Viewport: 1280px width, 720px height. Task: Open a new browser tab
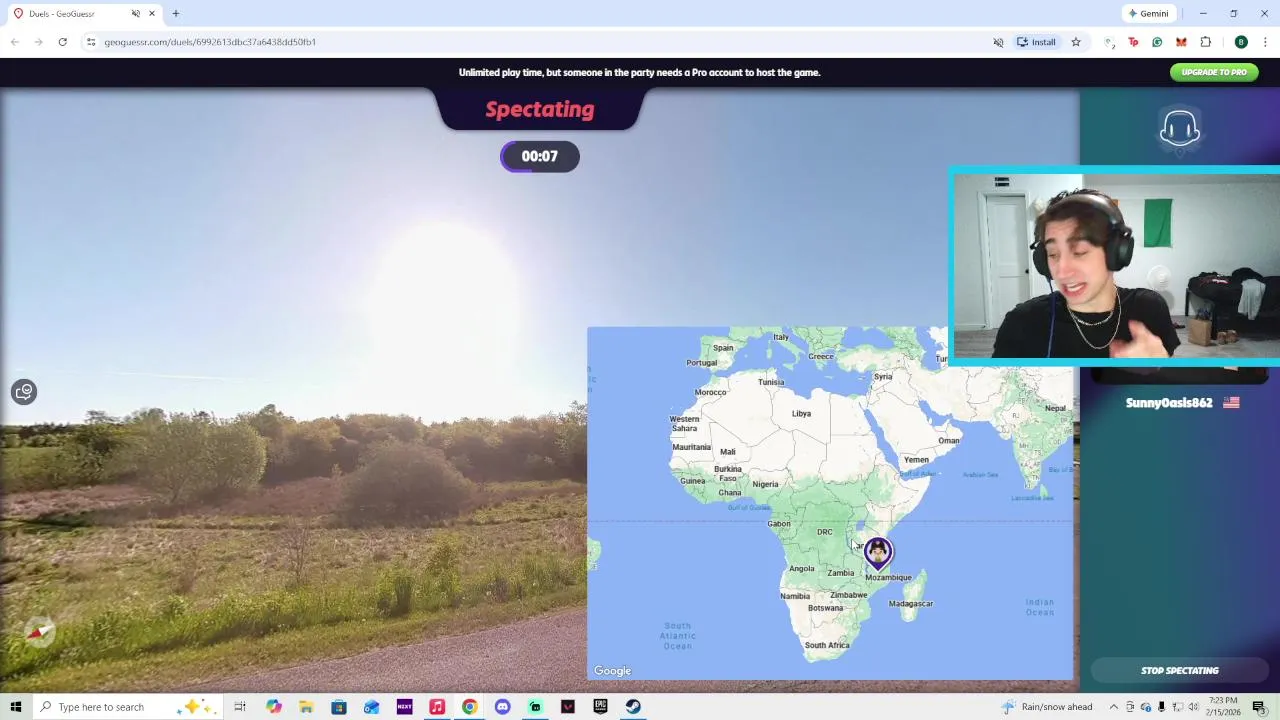(176, 14)
